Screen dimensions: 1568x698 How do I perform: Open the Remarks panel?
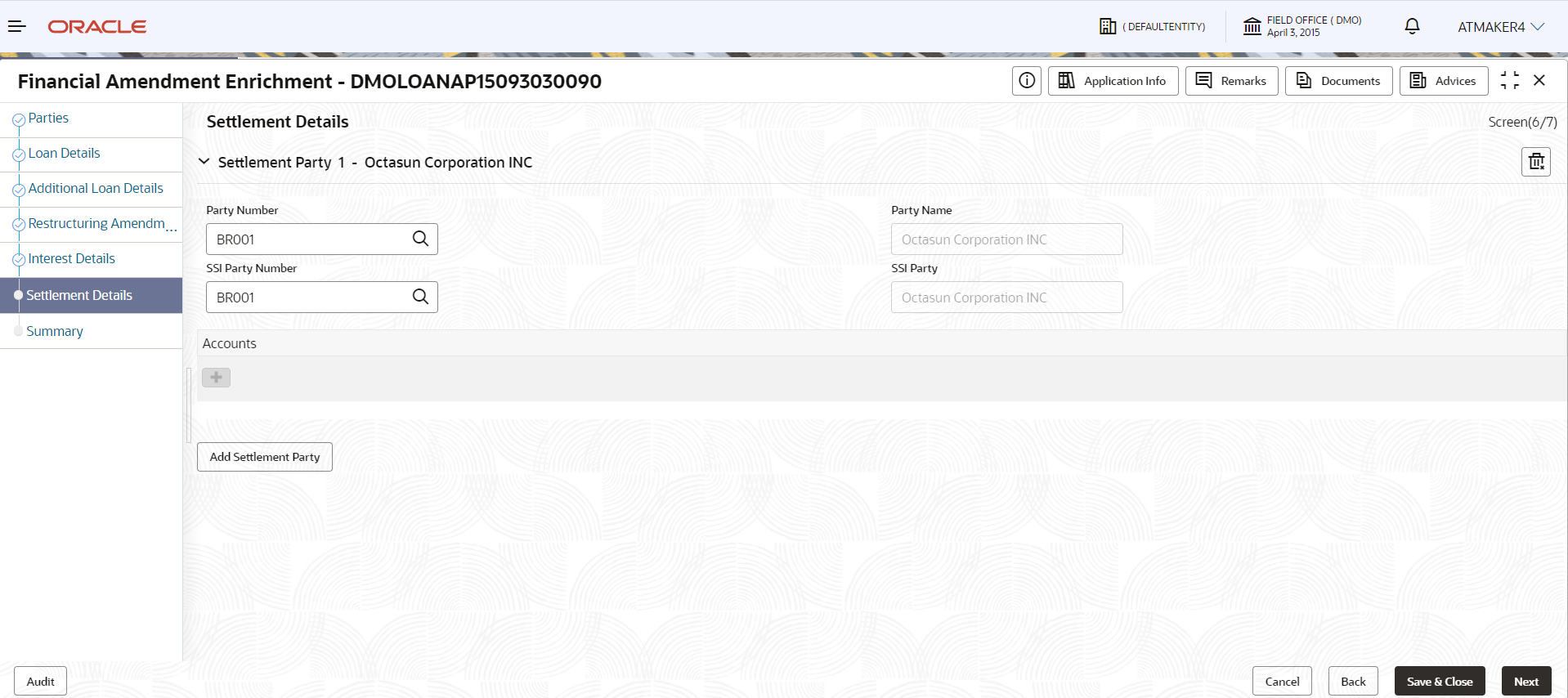tap(1231, 81)
